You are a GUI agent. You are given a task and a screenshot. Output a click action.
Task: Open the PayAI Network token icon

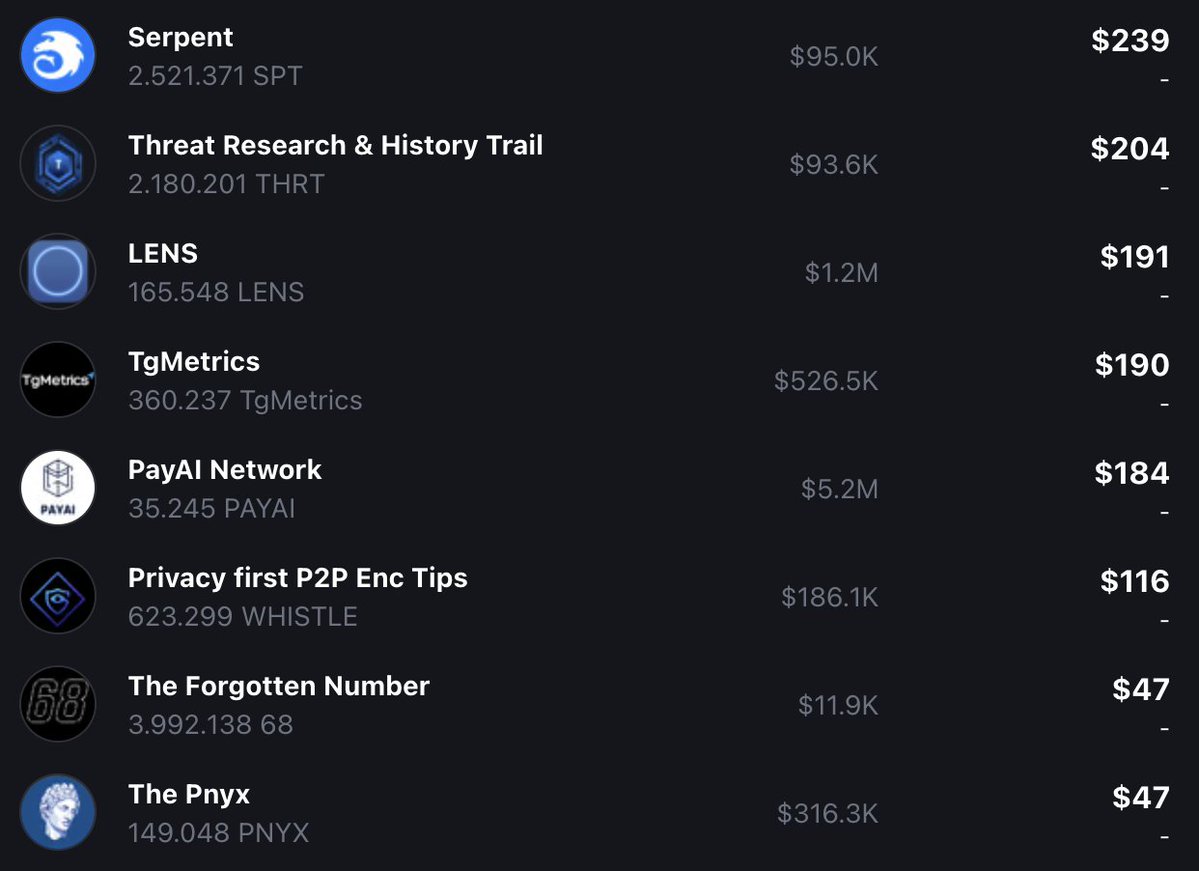pos(58,488)
